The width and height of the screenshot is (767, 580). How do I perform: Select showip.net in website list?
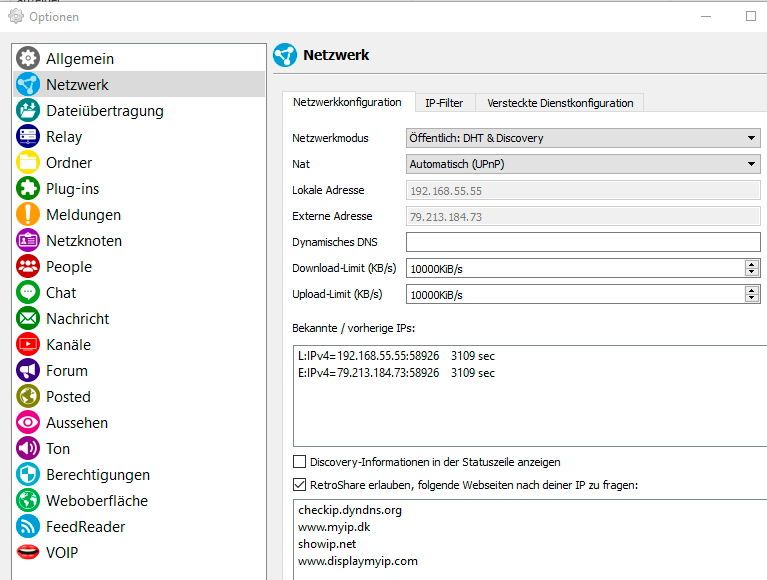pos(327,544)
